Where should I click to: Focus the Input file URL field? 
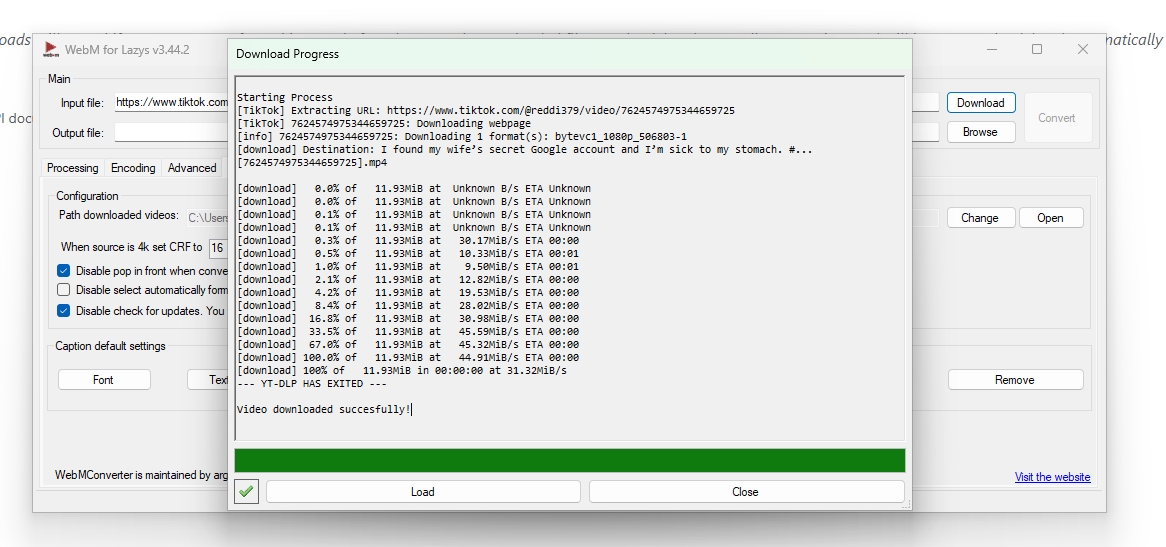(172, 103)
